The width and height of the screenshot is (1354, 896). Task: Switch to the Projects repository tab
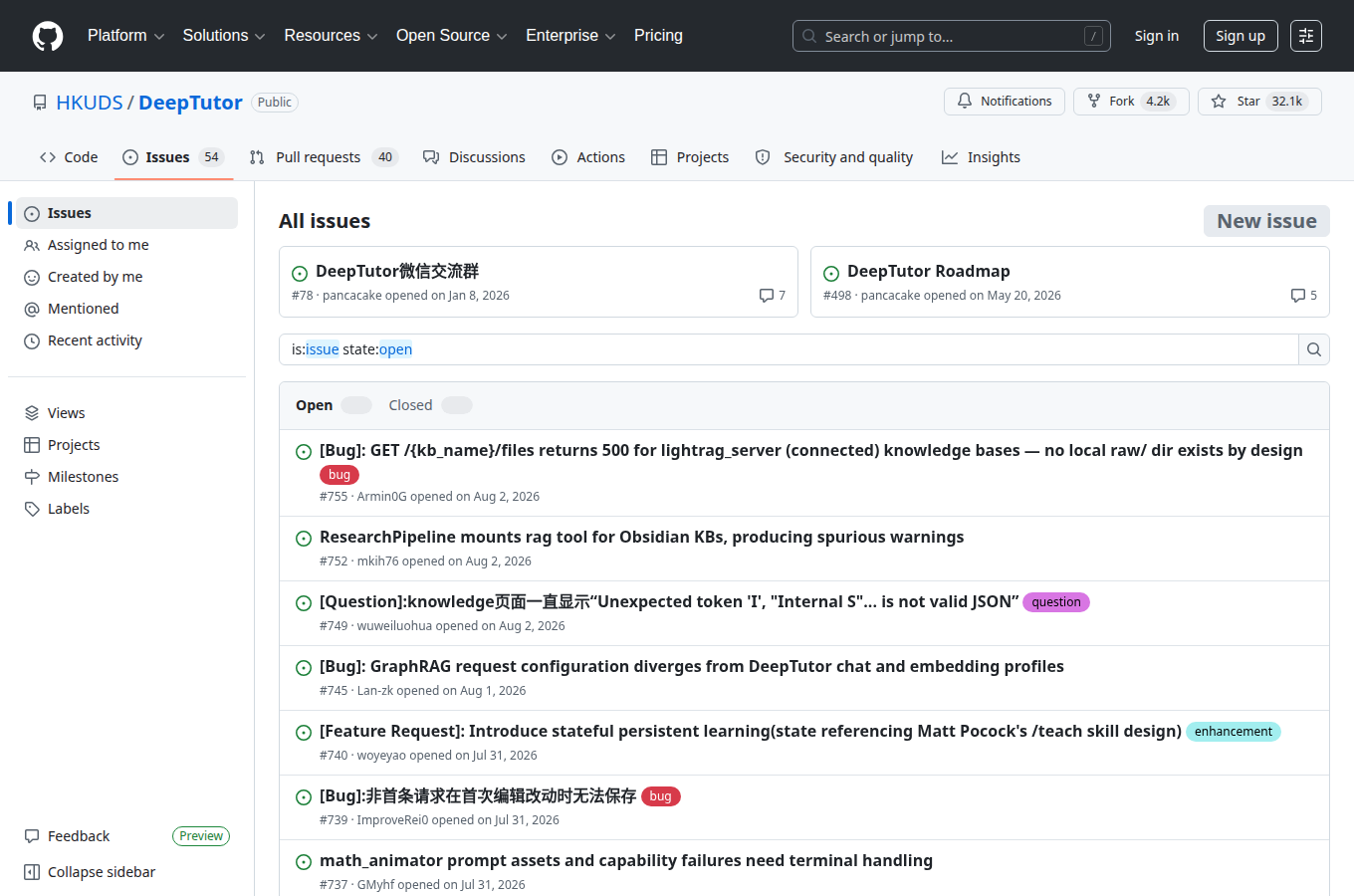690,157
